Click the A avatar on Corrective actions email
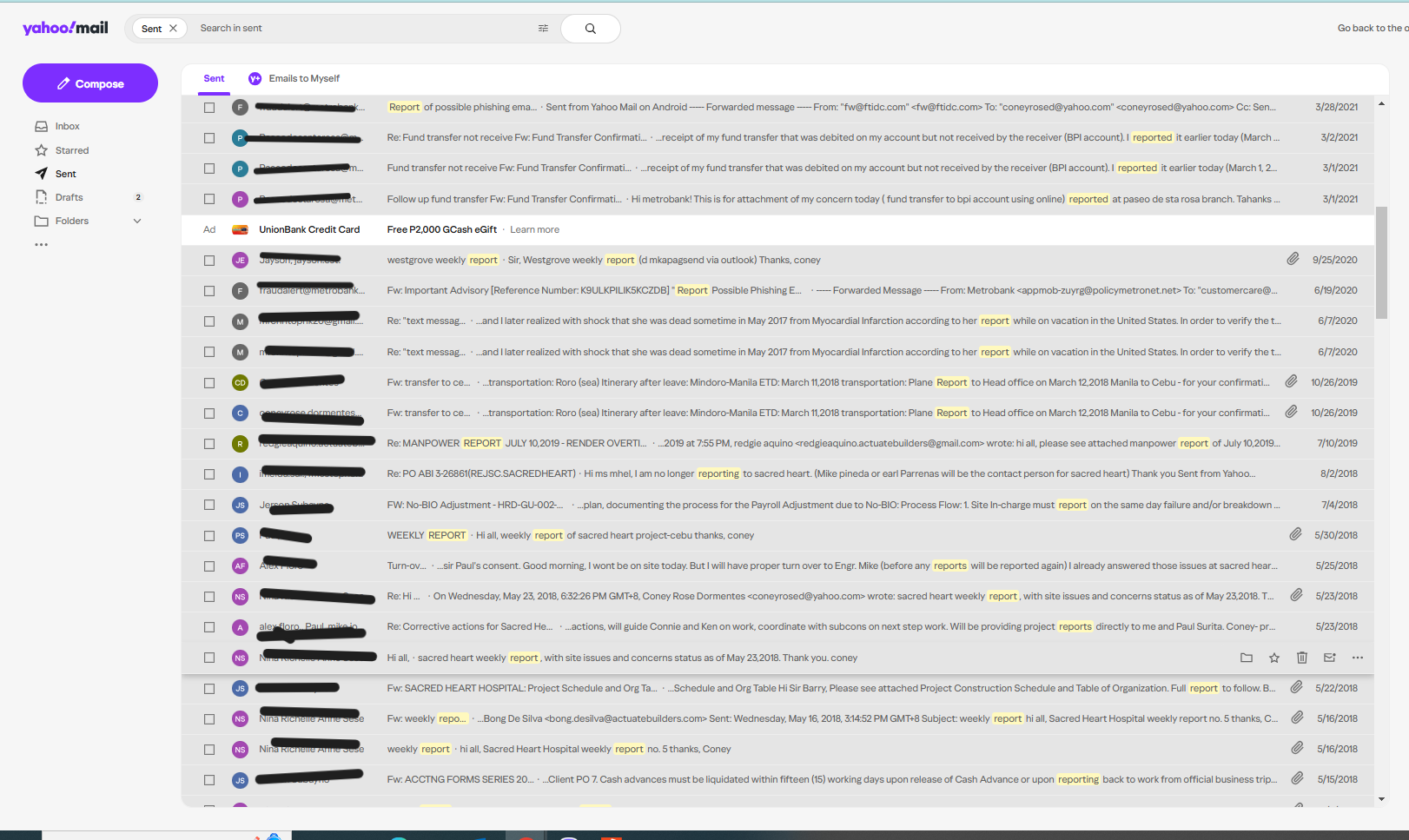The image size is (1409, 840). [241, 627]
